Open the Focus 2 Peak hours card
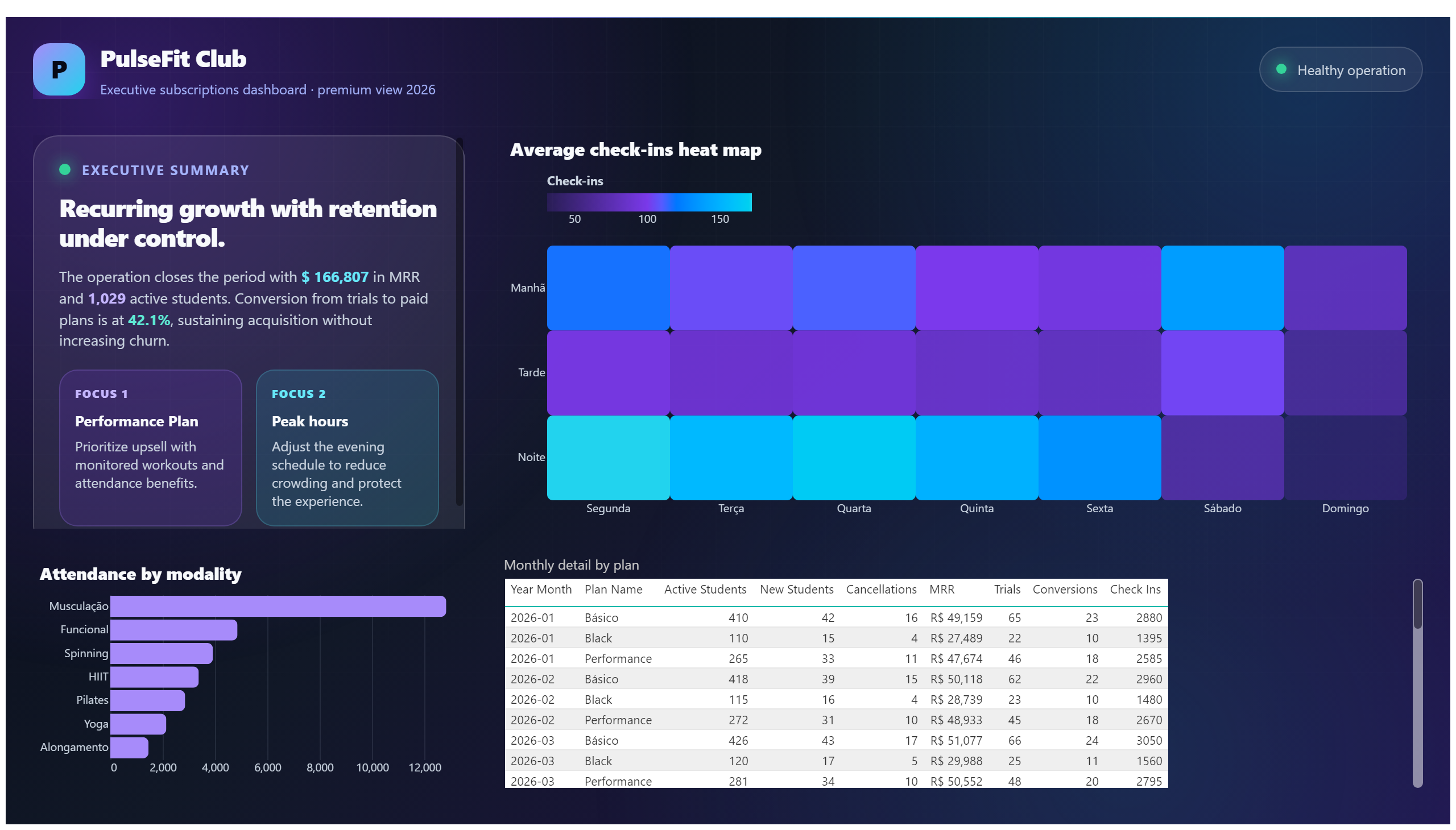 click(x=348, y=447)
